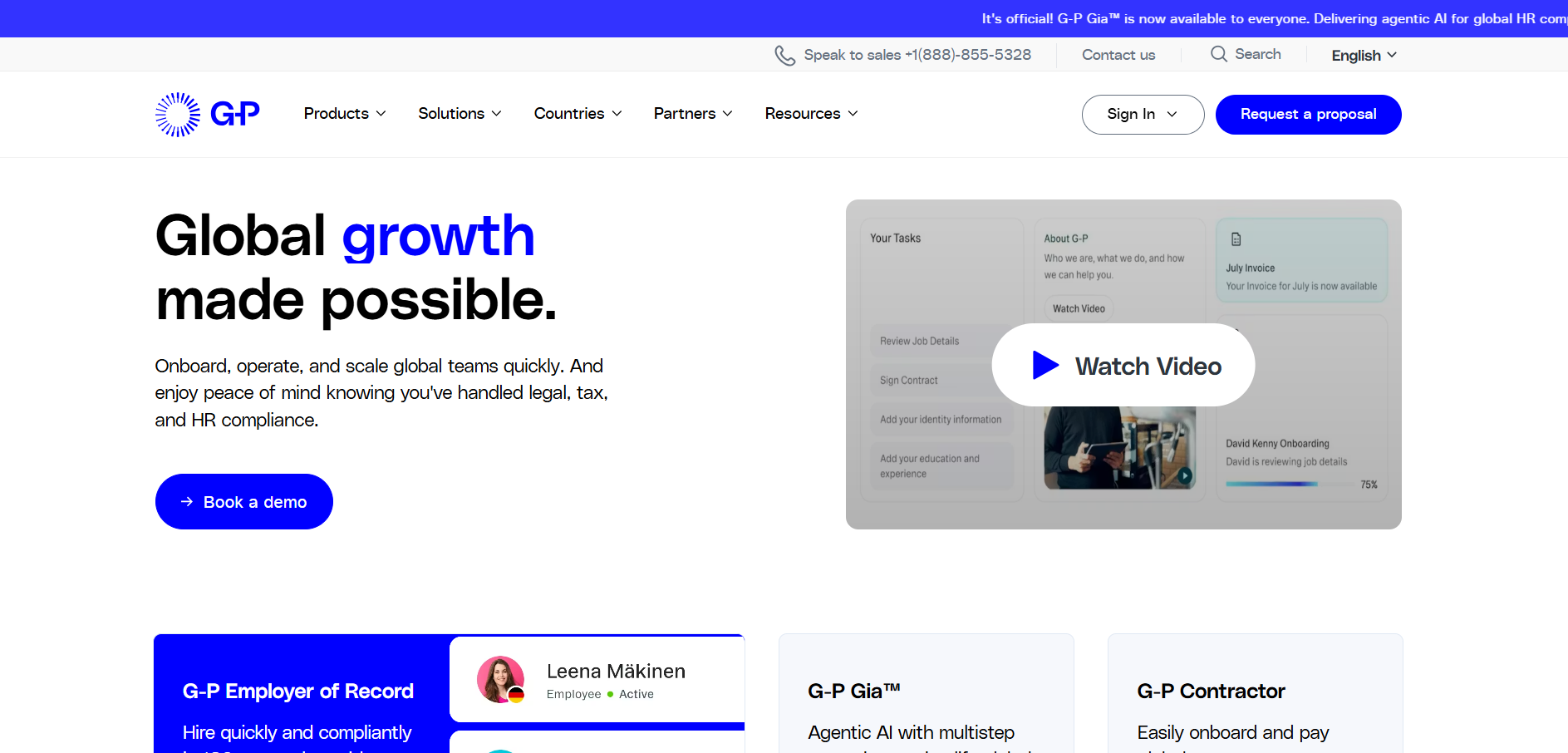Open the Partners dropdown

[693, 114]
